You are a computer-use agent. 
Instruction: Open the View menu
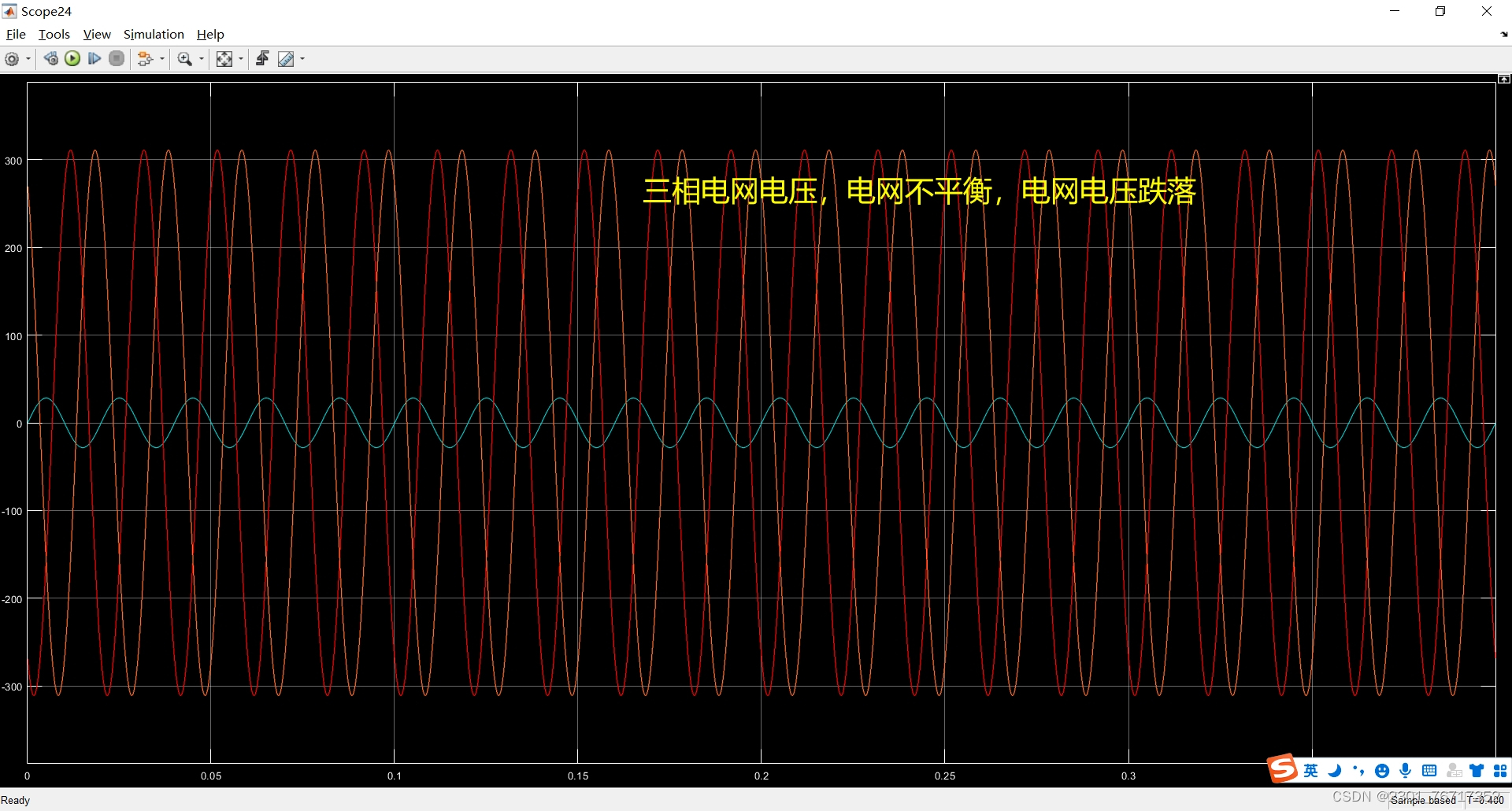pos(97,35)
